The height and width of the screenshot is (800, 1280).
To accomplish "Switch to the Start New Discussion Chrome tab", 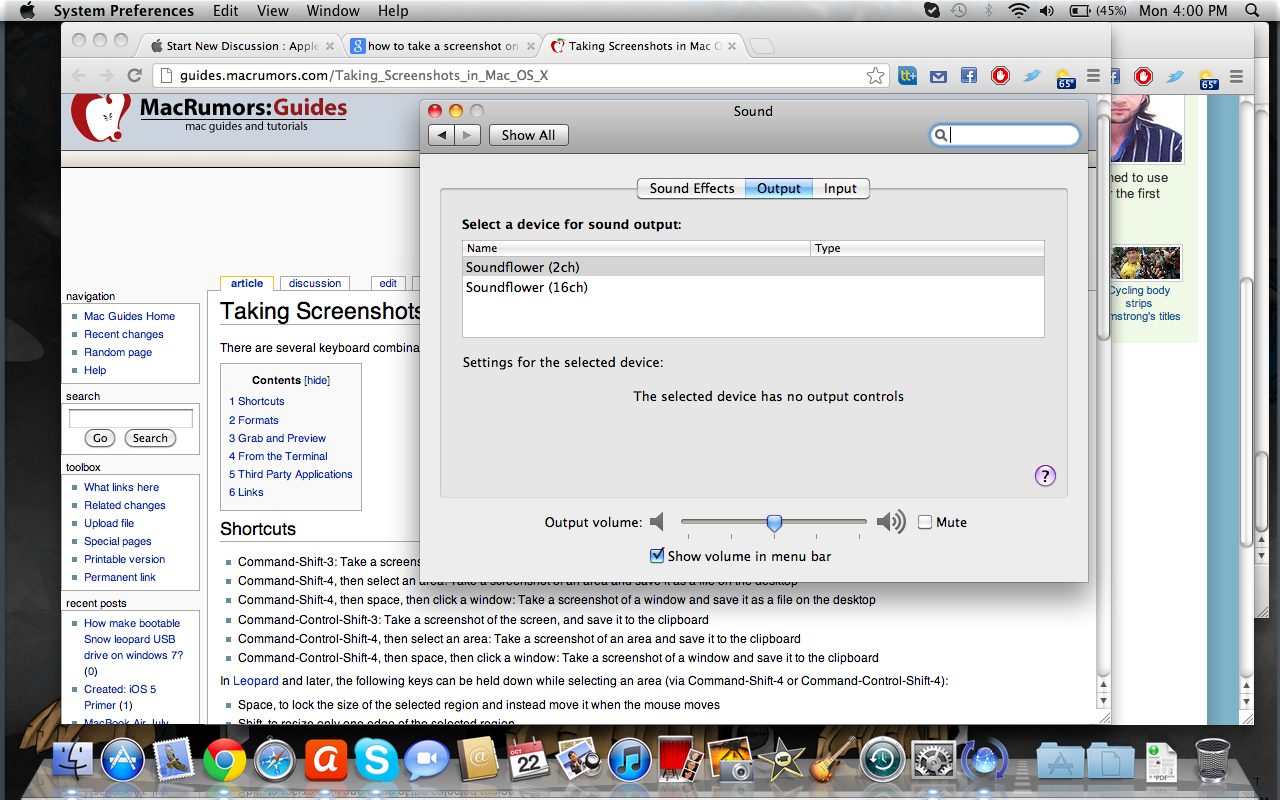I will (x=240, y=46).
